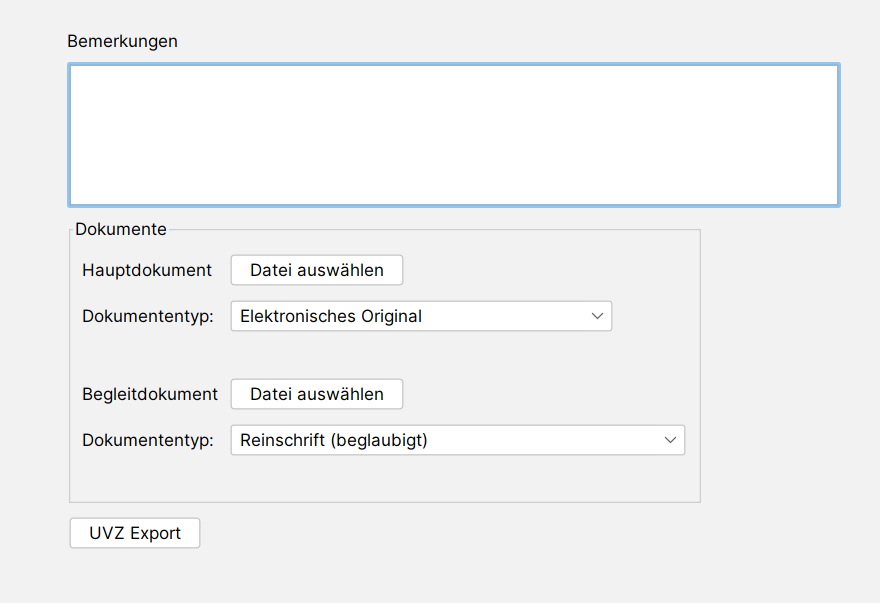Screen dimensions: 880x603
Task: Choose file for Begleitdokument via Datei auswählen
Action: 317,394
